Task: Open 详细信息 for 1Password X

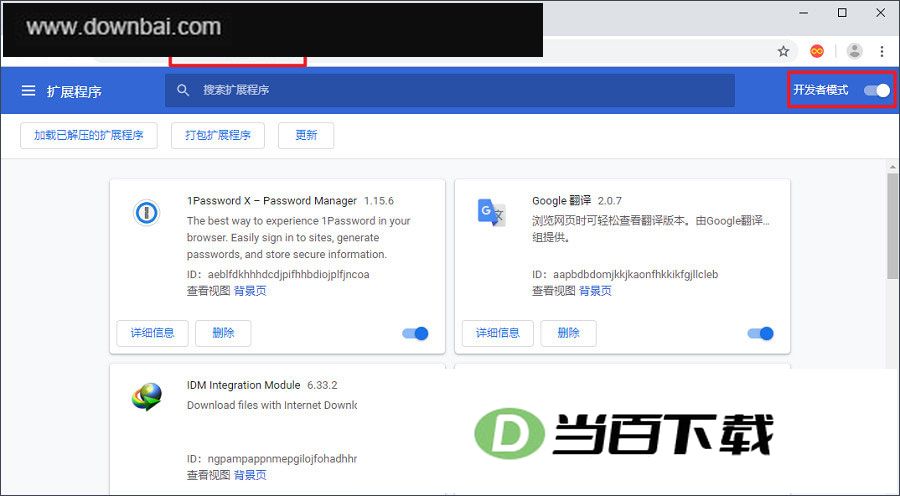Action: pos(152,333)
